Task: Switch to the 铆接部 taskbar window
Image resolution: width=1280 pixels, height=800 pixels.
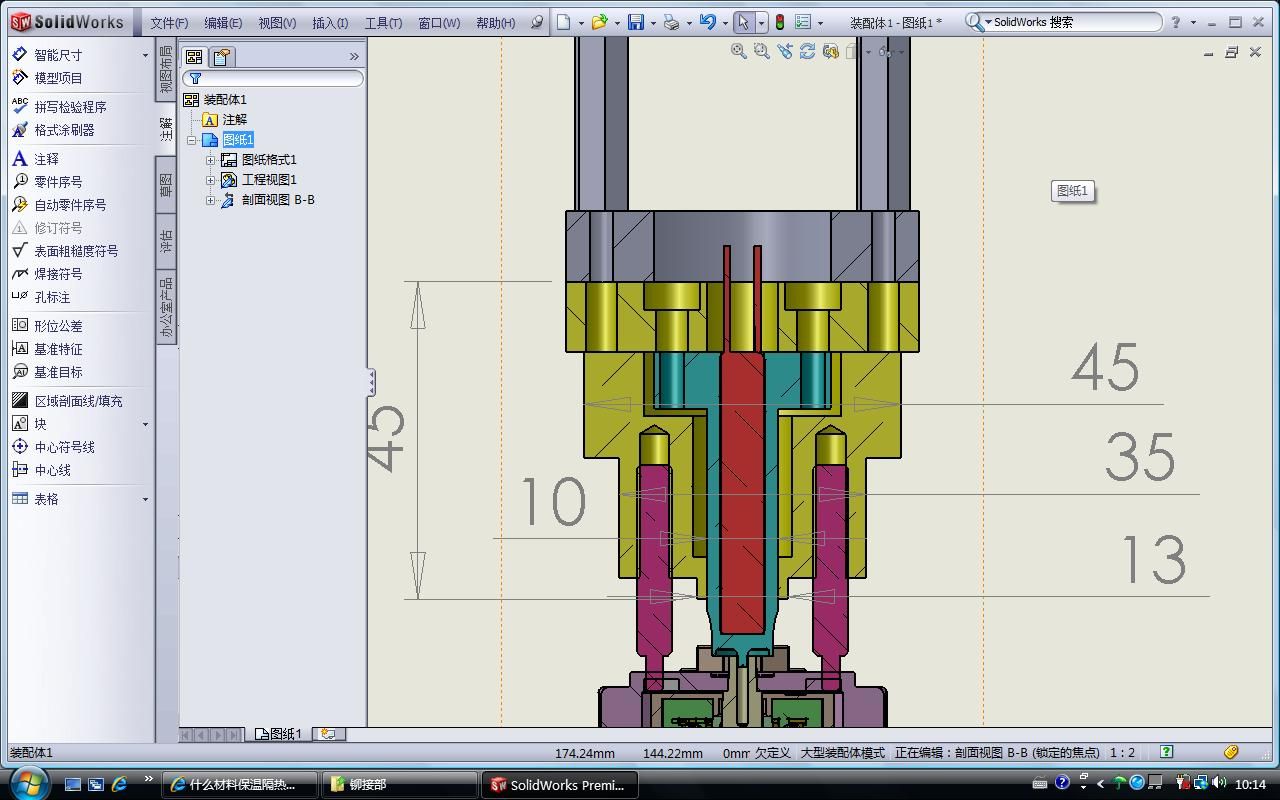Action: 400,785
